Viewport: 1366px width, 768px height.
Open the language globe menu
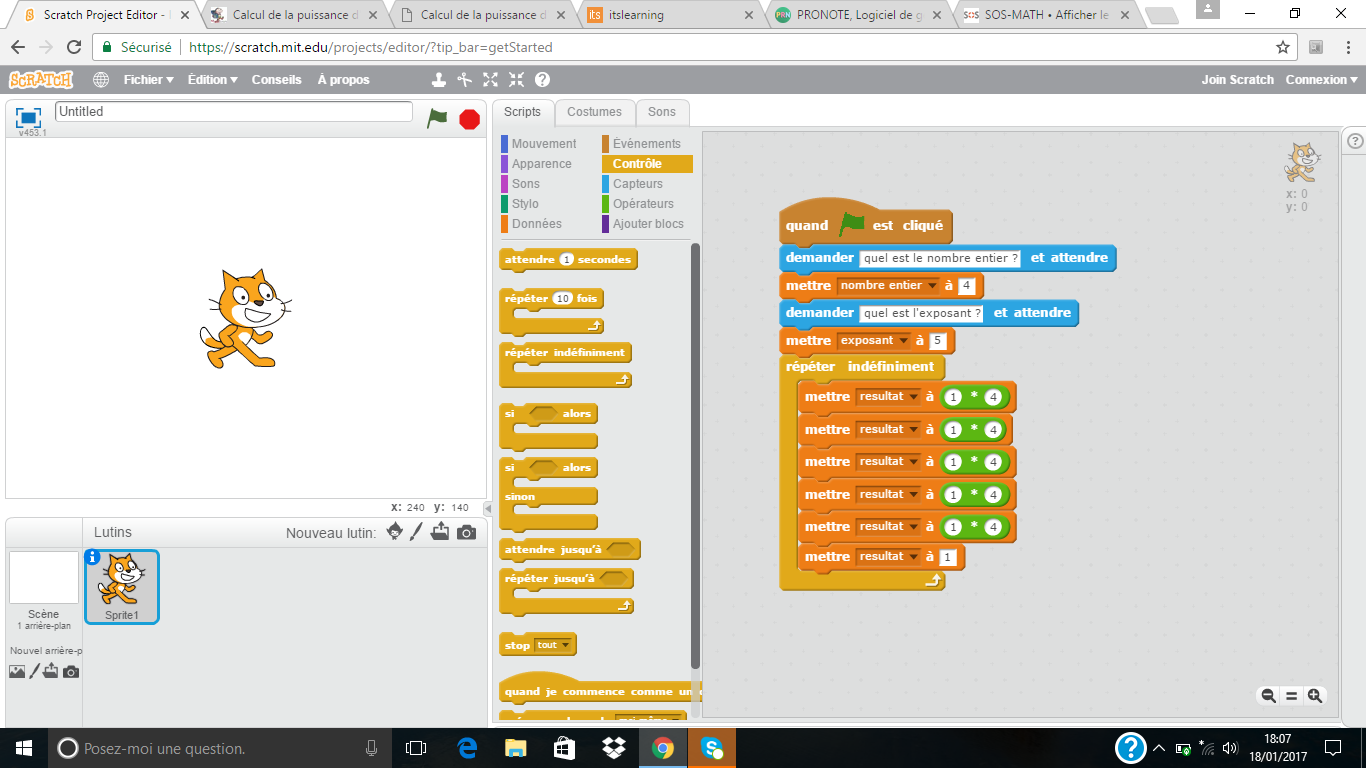click(101, 80)
